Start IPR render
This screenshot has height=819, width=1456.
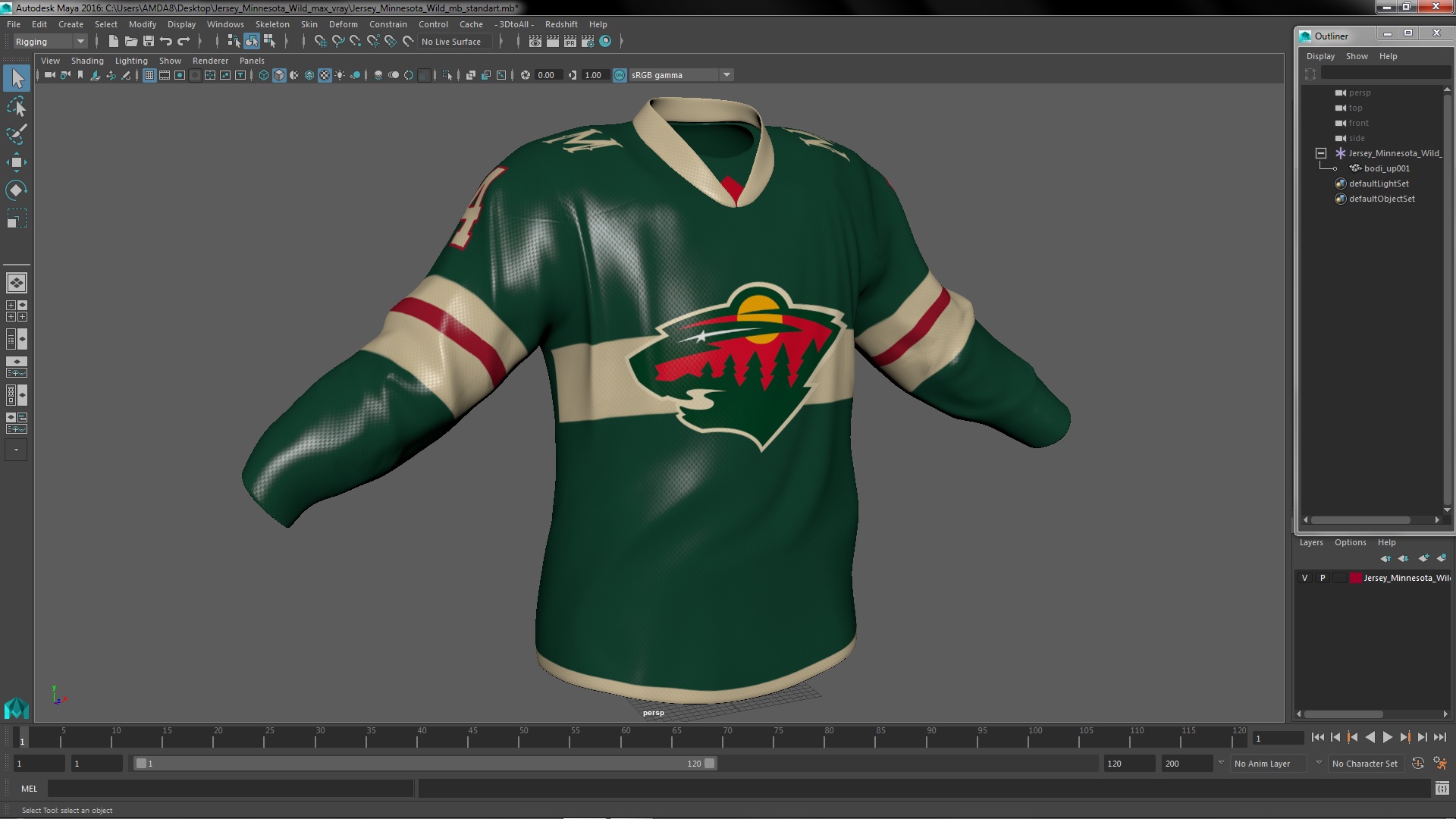(570, 42)
